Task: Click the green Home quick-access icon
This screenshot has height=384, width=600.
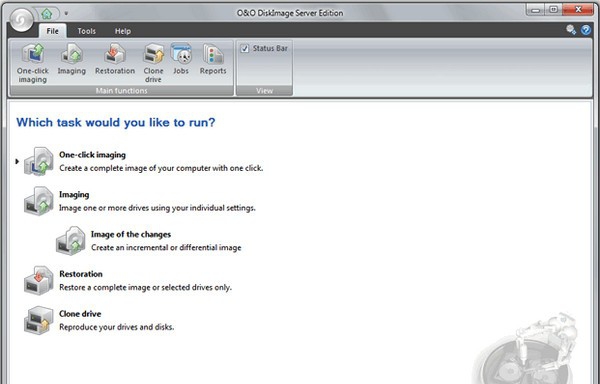Action: pyautogui.click(x=47, y=14)
